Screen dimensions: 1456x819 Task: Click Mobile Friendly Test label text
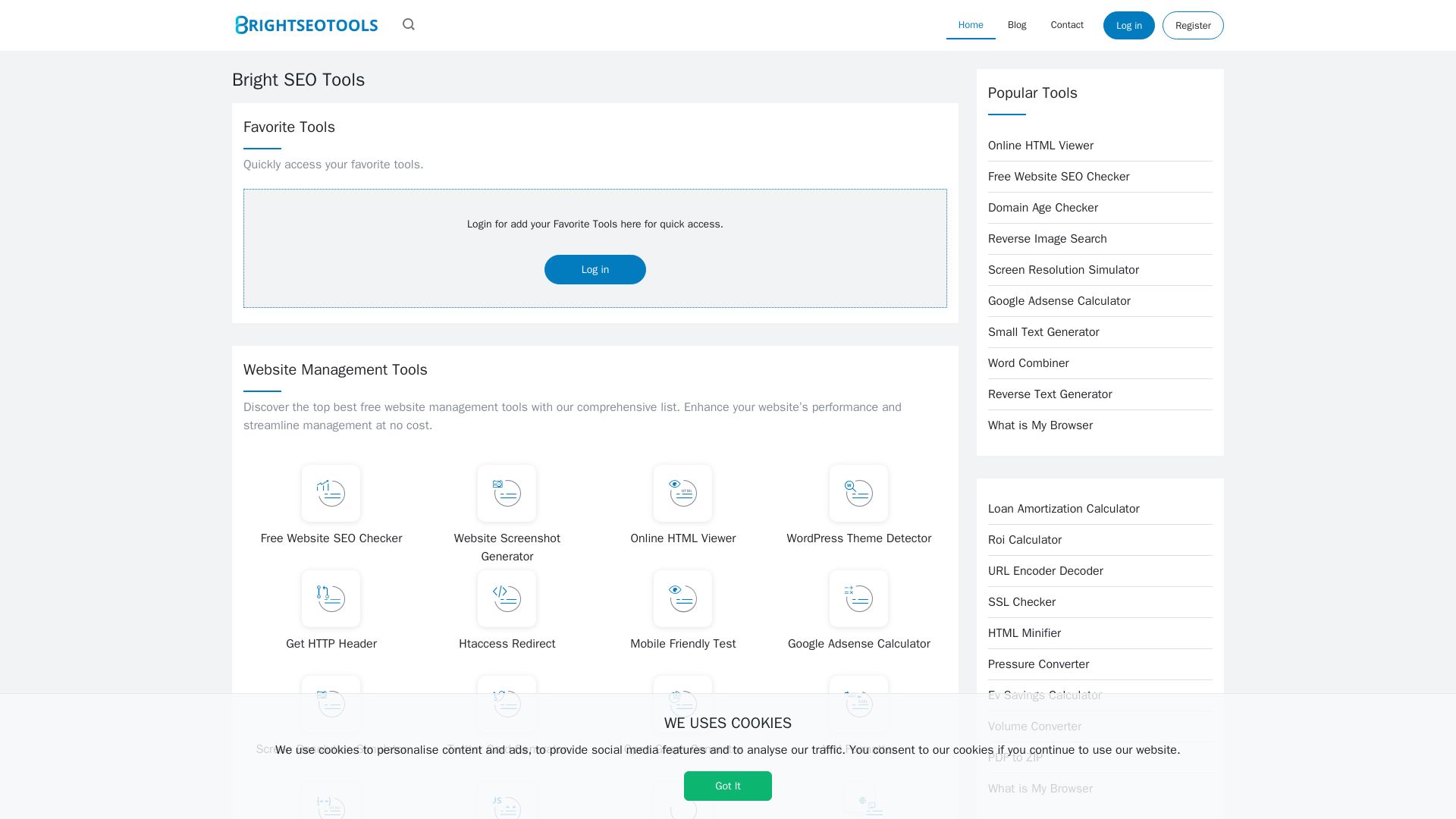coord(682,644)
